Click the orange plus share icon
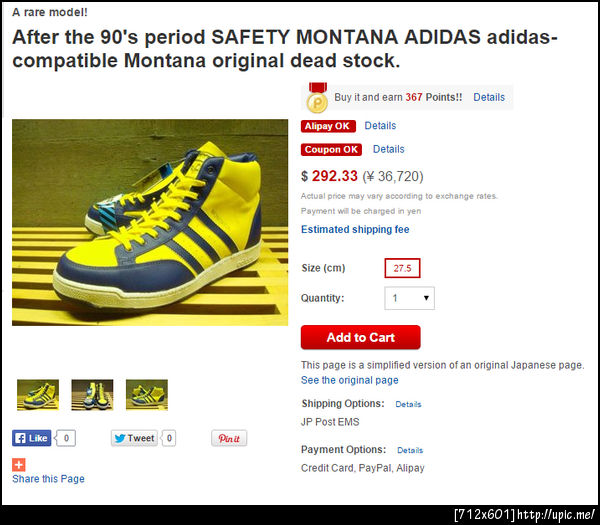The height and width of the screenshot is (525, 600). point(18,464)
